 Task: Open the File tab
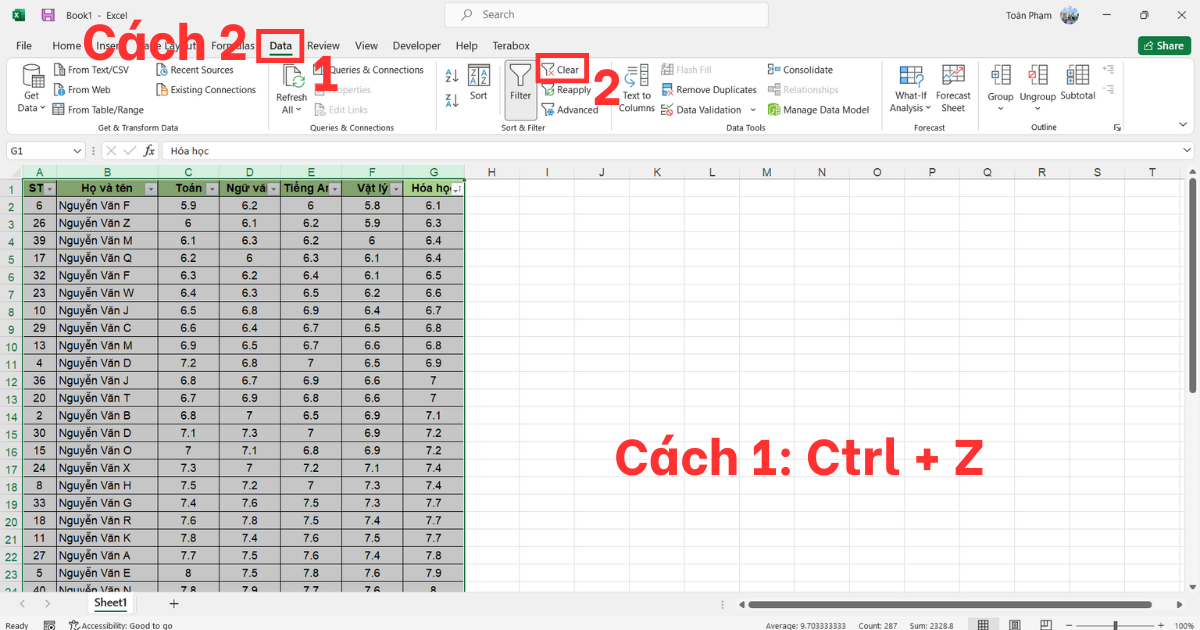point(24,46)
